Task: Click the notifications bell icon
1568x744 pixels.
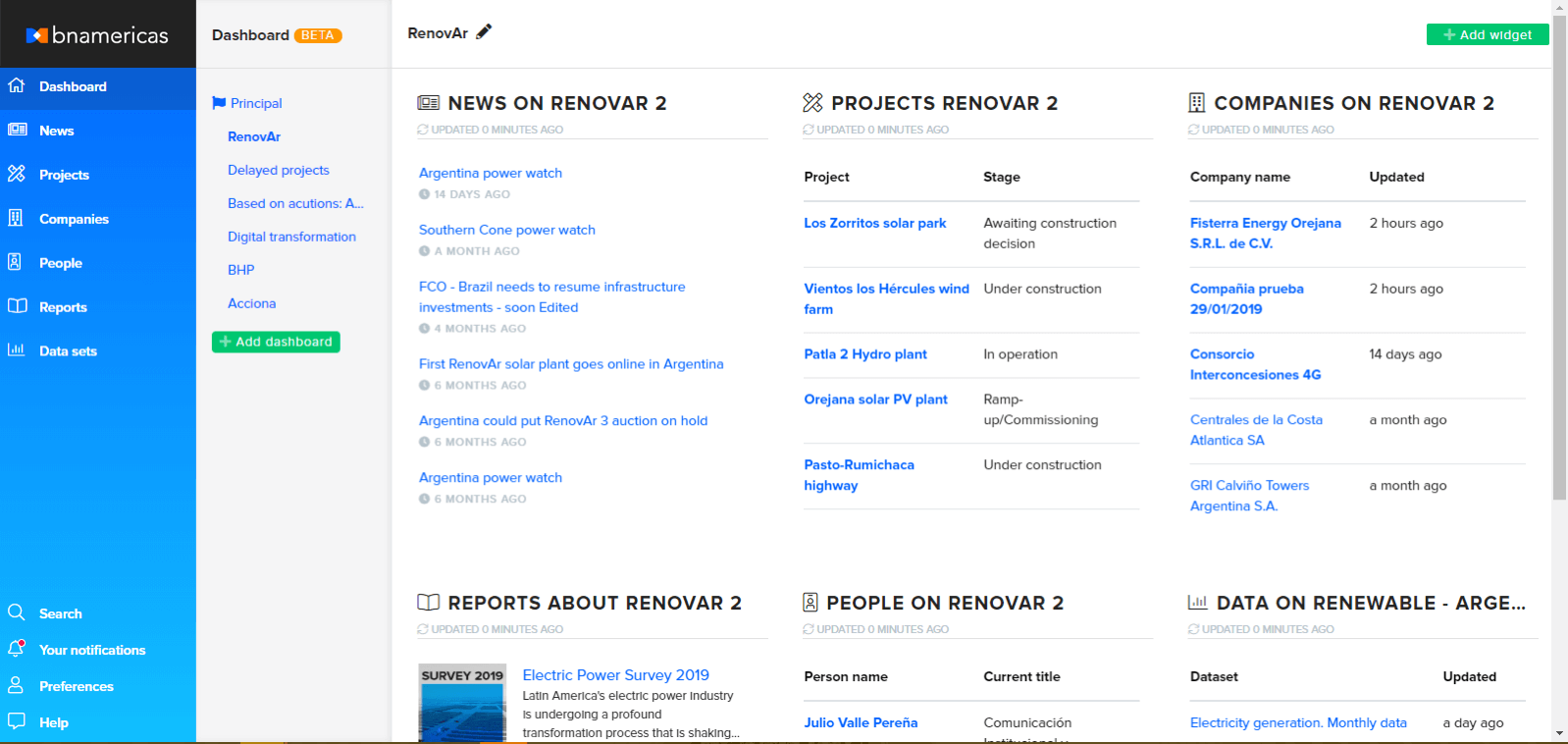Action: point(16,649)
